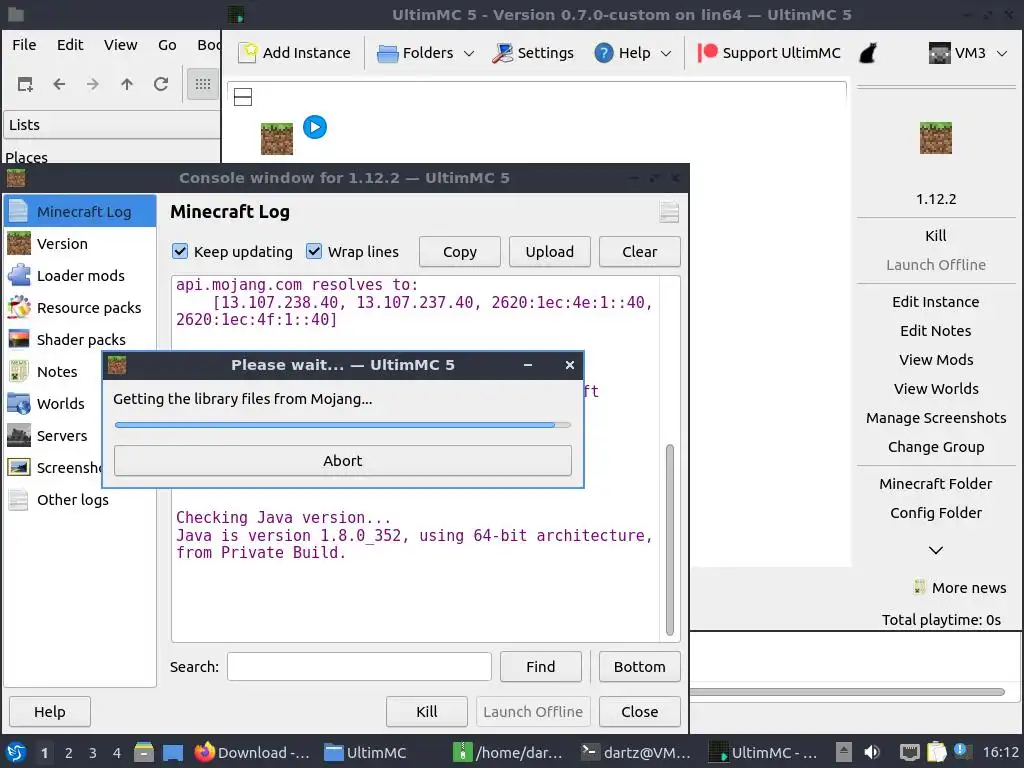Open the Shader packs page

[80, 340]
